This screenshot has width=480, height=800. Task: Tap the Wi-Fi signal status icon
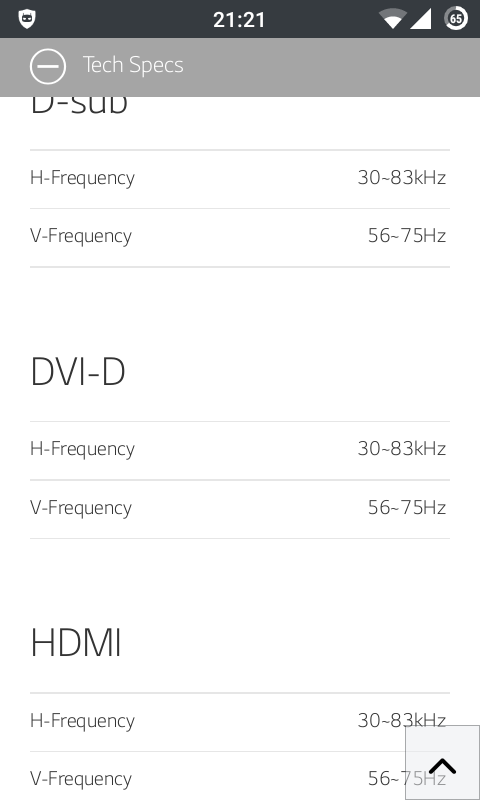(x=392, y=19)
